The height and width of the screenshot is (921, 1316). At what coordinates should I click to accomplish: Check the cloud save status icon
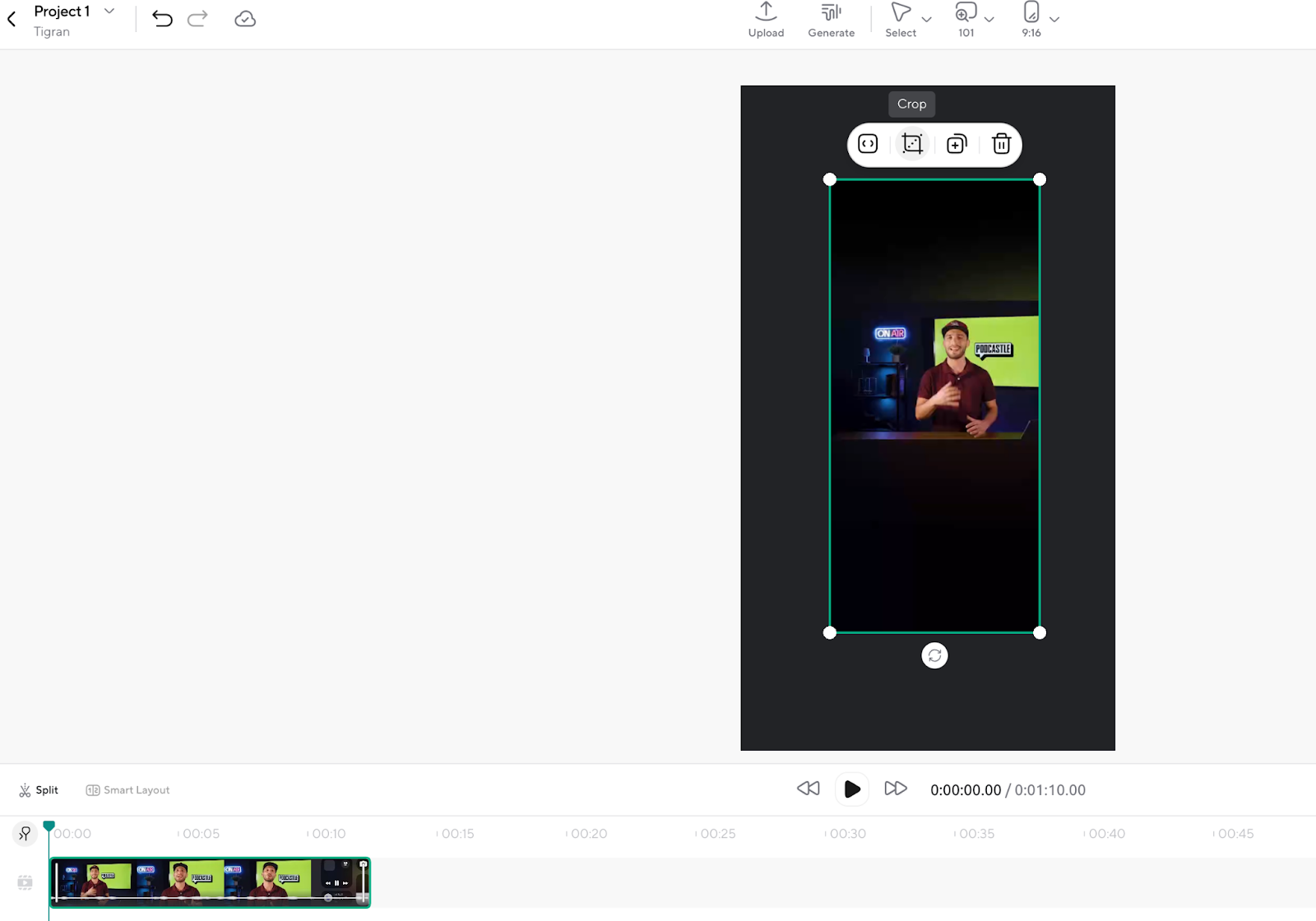[245, 19]
